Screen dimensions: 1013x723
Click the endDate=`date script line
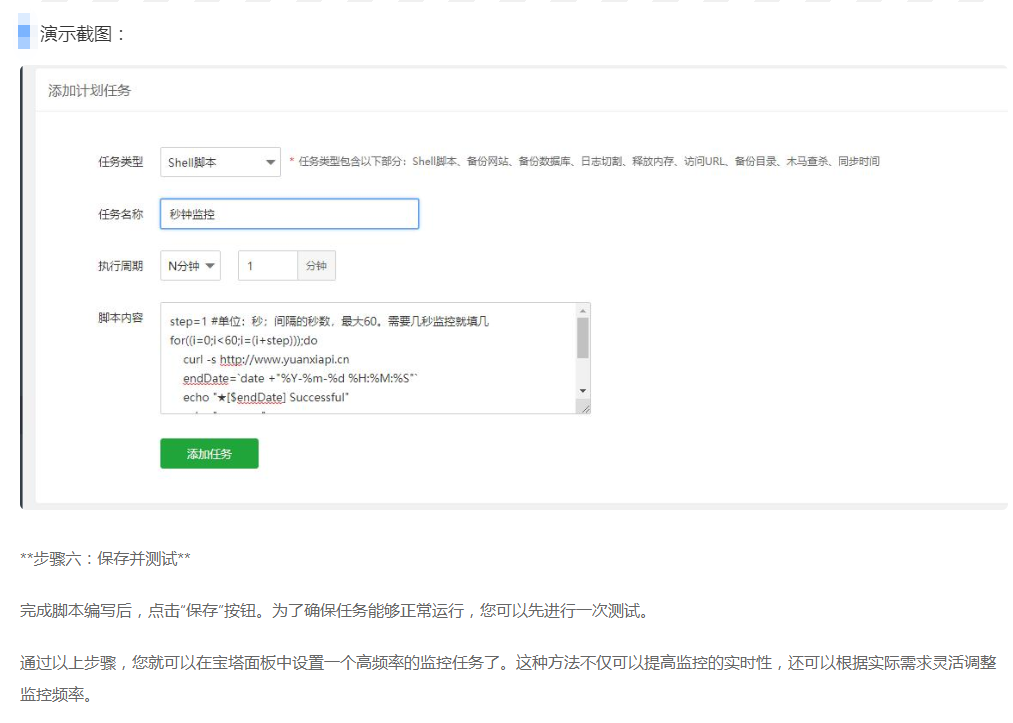click(300, 378)
